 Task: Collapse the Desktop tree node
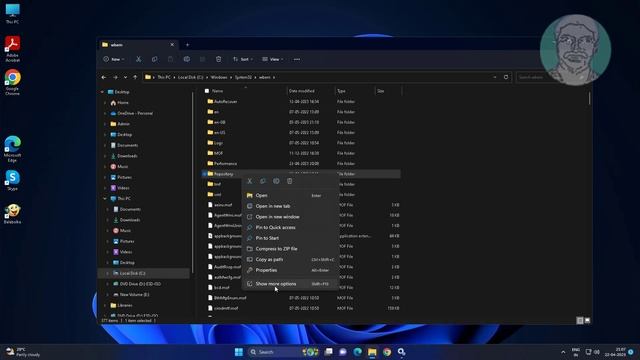102,92
